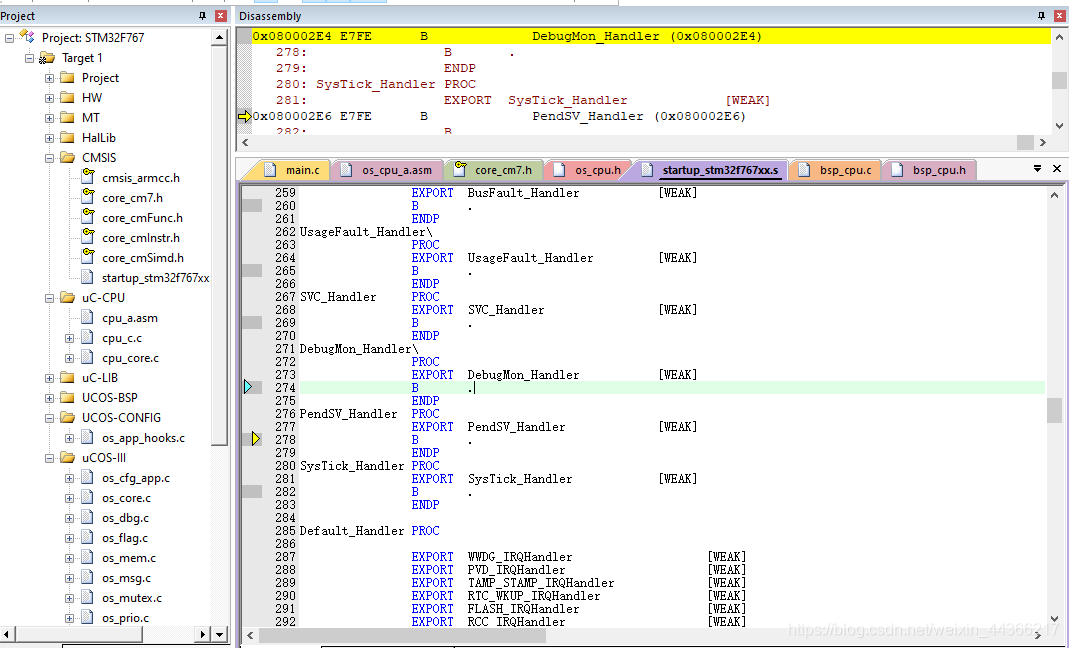Click the cyan cursor marker at line 274
Screen dimensions: 1069x648
point(248,387)
